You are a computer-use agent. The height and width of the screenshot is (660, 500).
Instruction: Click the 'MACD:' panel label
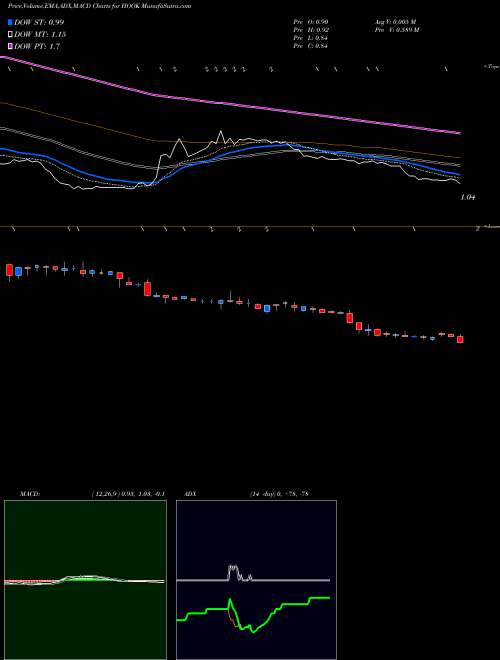tap(30, 494)
